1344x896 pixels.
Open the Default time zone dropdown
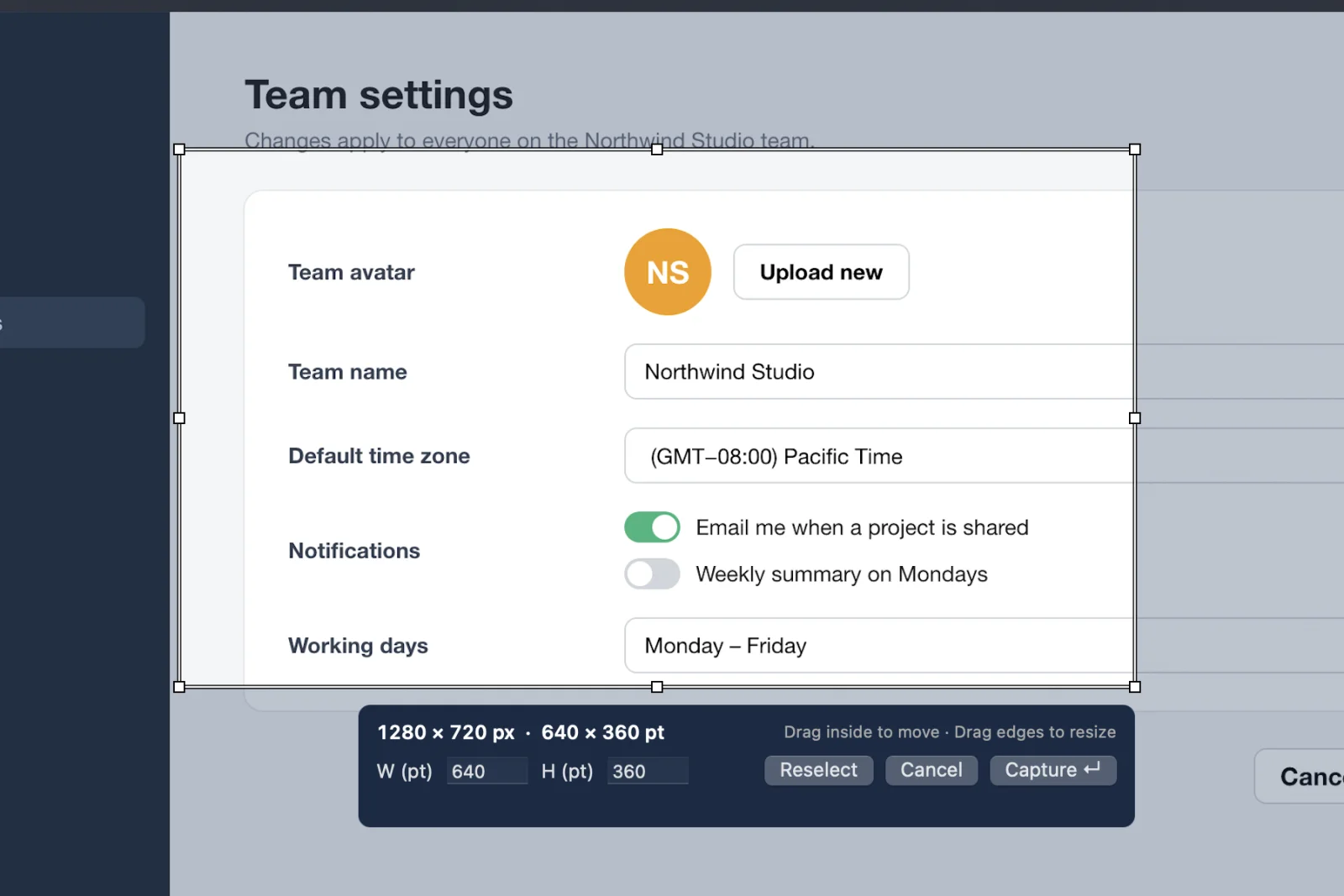coord(984,456)
